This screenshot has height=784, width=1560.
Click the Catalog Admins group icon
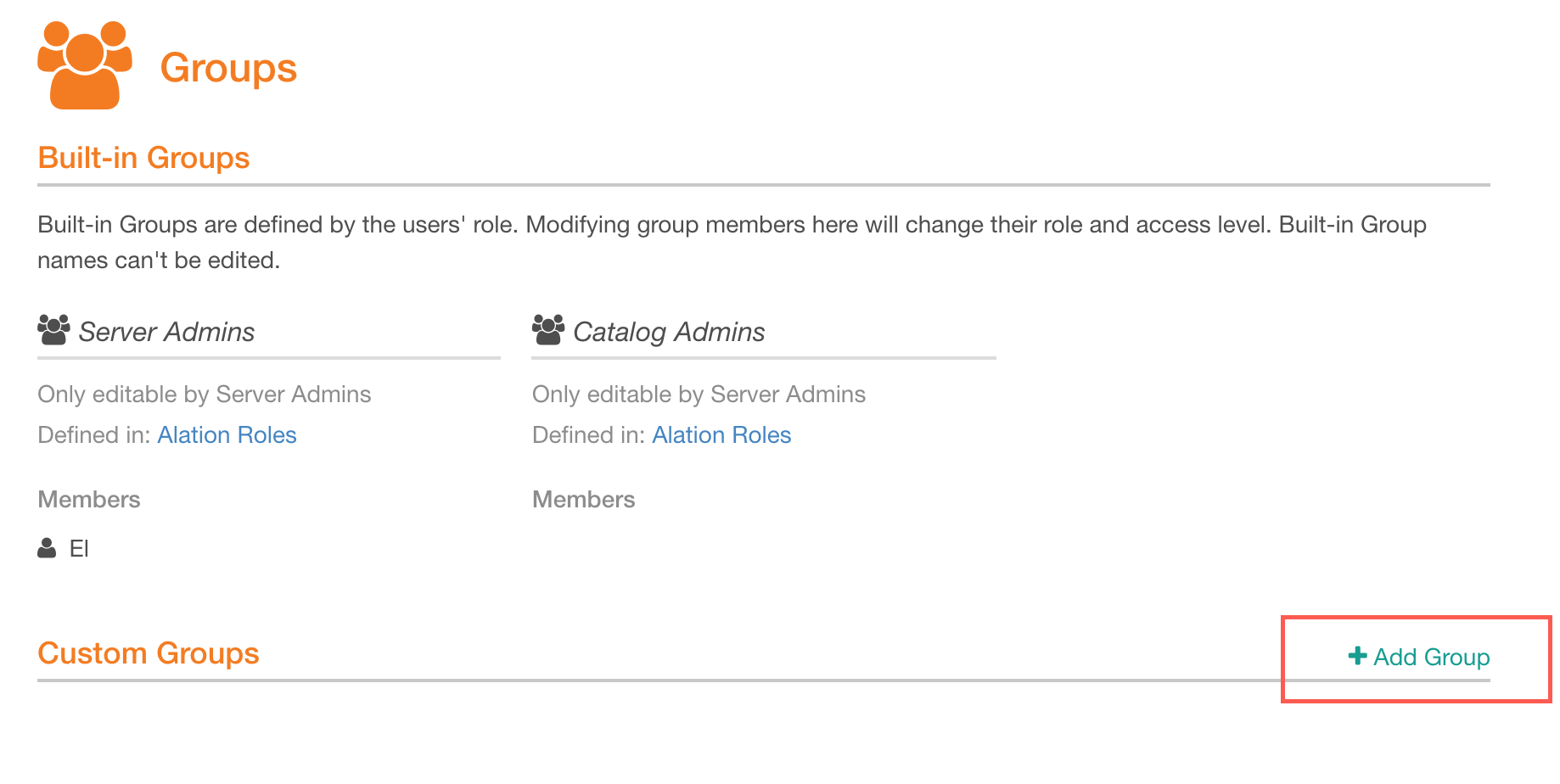click(548, 330)
